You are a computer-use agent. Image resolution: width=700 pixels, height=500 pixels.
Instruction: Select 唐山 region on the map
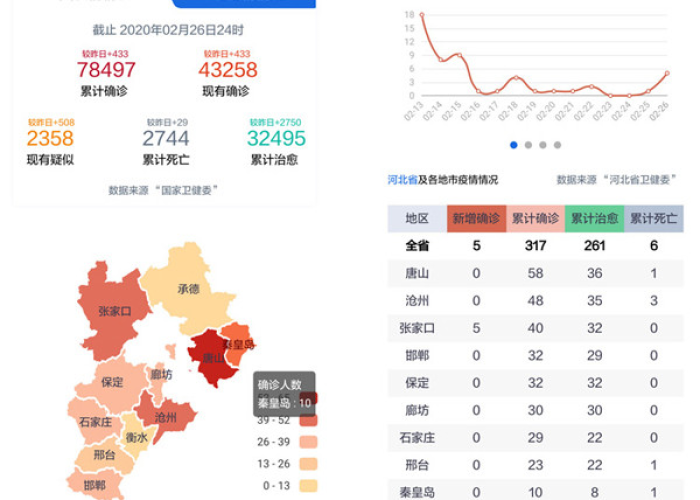tap(213, 358)
